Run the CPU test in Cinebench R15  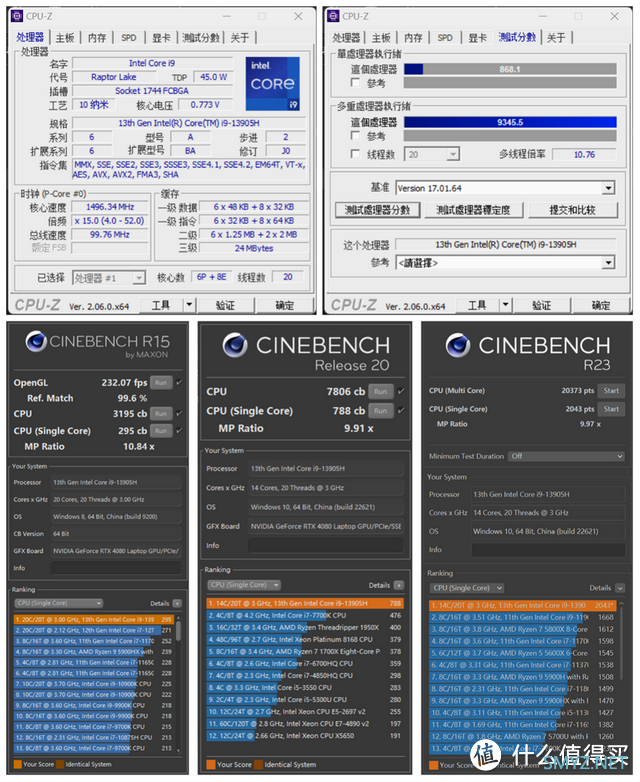(x=161, y=413)
